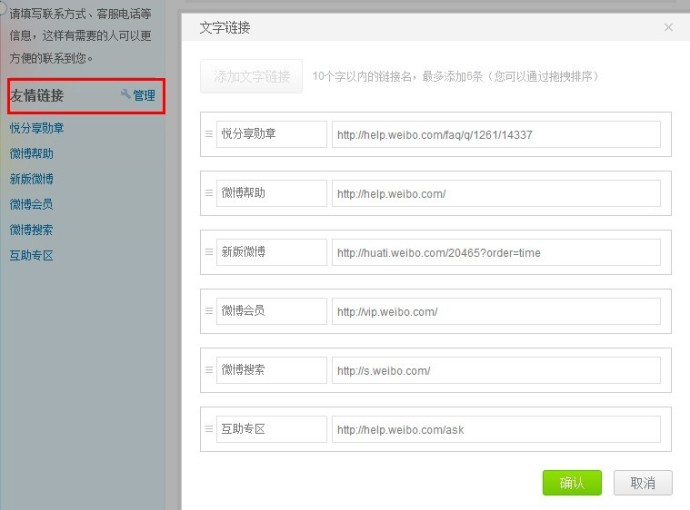Open 微博搜索 link in sidebar
Screen dimensions: 690x510
32,230
